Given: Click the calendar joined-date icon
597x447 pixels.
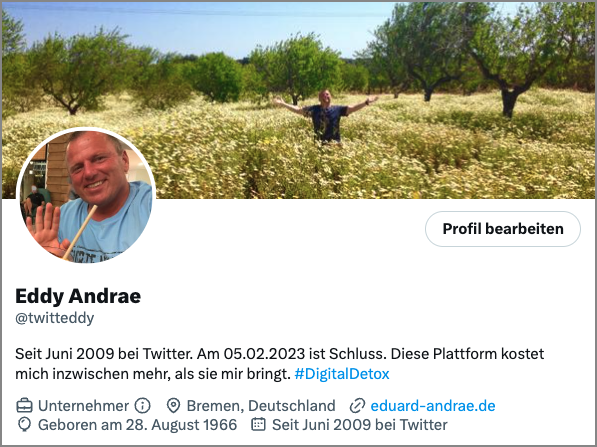Looking at the screenshot, I should pyautogui.click(x=258, y=425).
